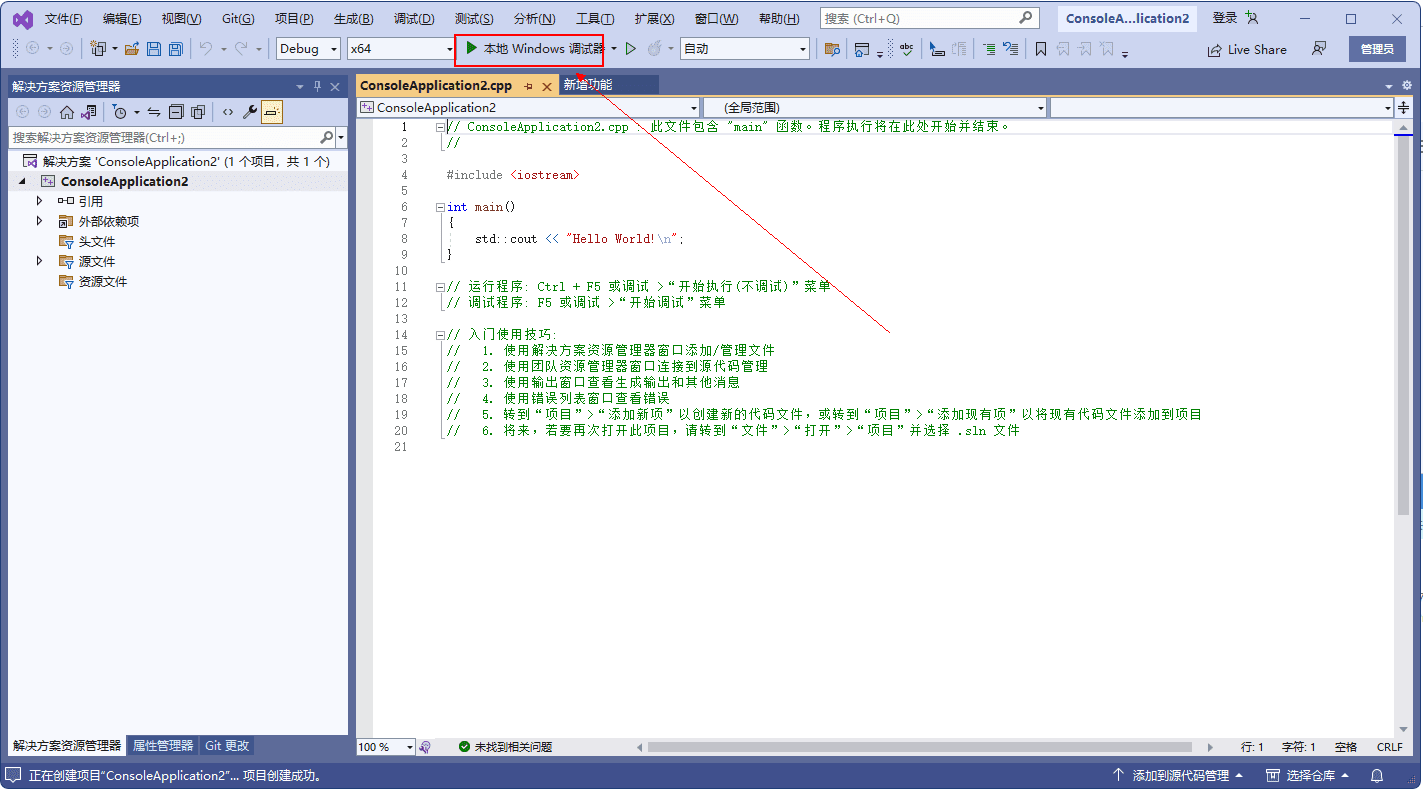Open the 调试(D) menu
Screen dimensions: 1423x789
click(x=414, y=19)
